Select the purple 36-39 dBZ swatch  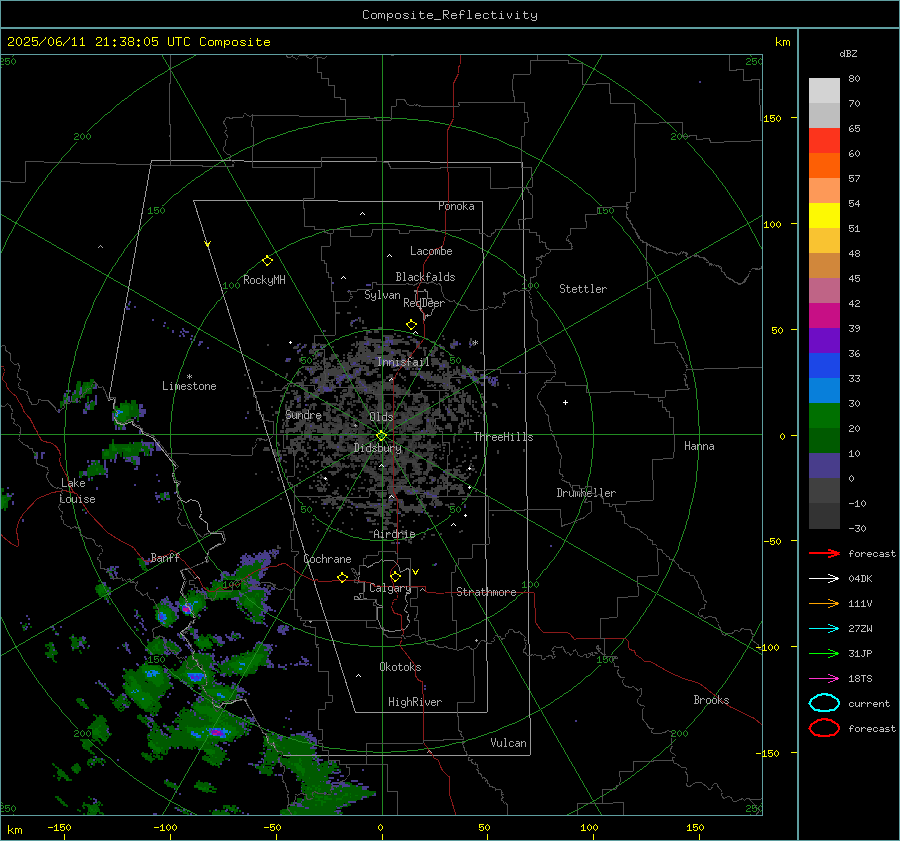824,340
